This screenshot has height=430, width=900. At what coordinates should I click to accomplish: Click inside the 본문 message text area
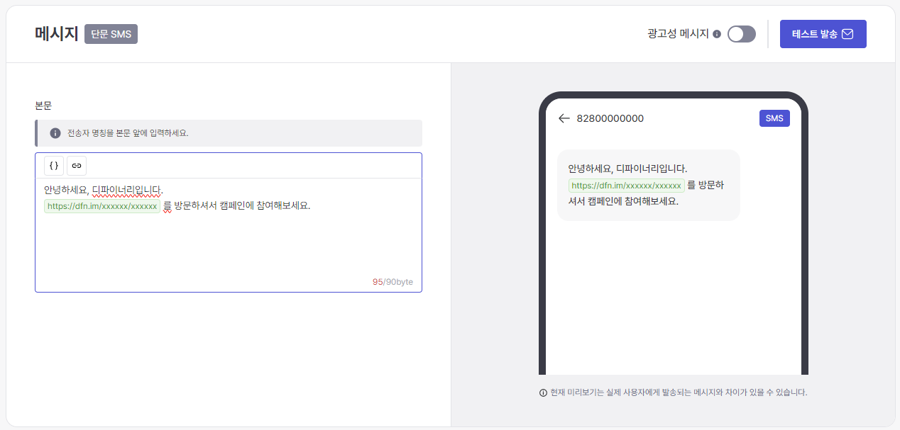pos(228,245)
